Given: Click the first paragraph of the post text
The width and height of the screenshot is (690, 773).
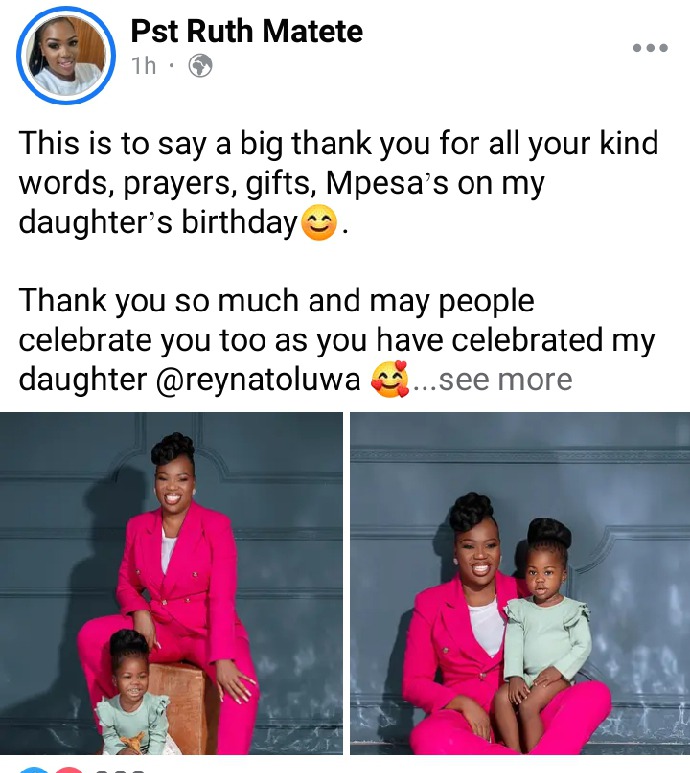Looking at the screenshot, I should (x=338, y=183).
